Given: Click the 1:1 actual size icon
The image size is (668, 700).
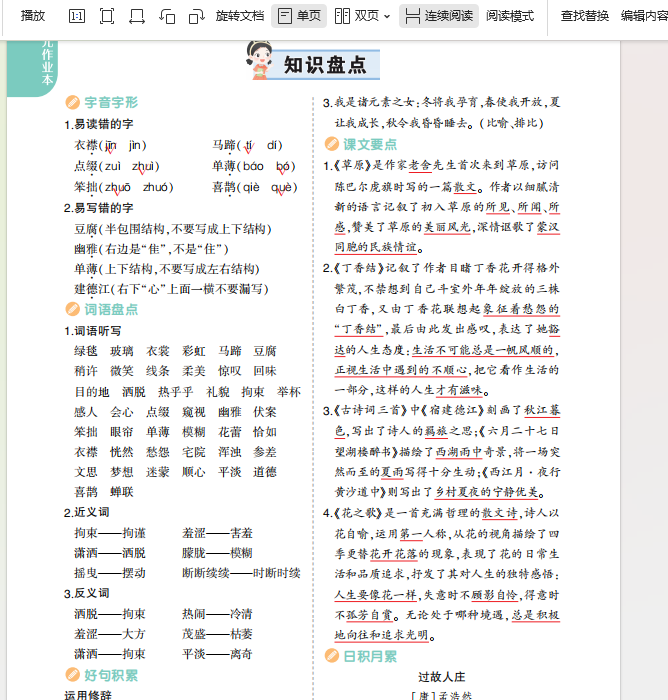Looking at the screenshot, I should [77, 17].
